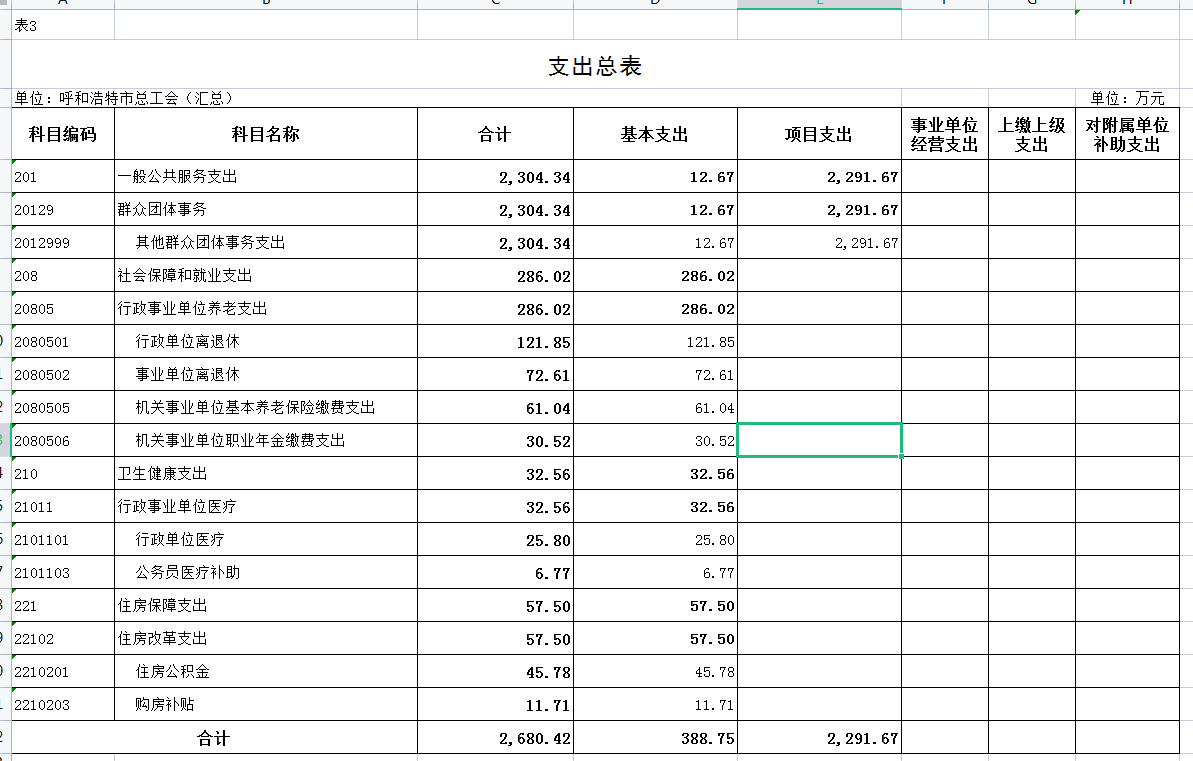The image size is (1193, 761).
Task: Click the '对附属单位补助支出' header cell
Action: [1126, 134]
